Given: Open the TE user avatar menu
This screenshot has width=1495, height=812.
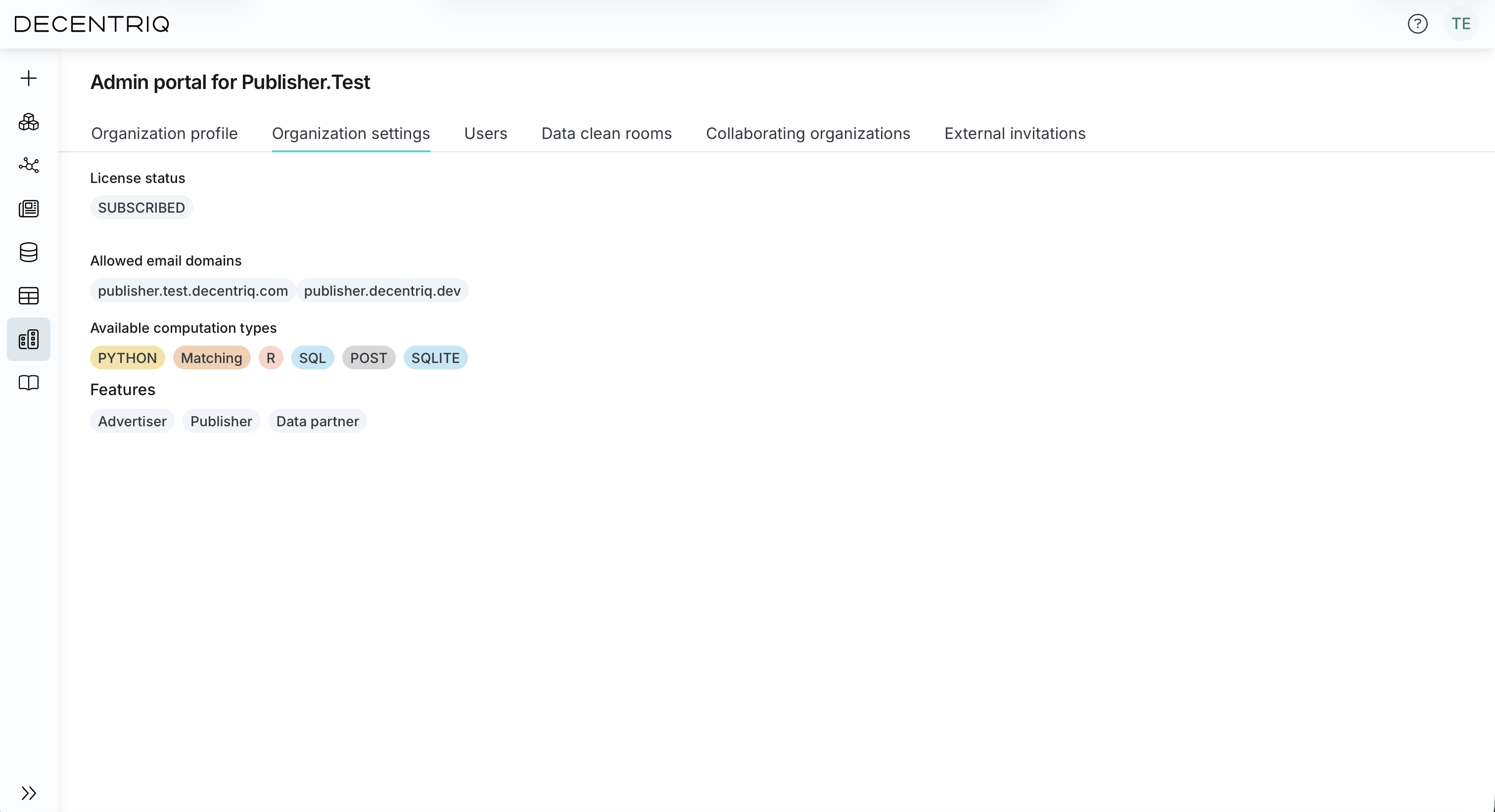Looking at the screenshot, I should coord(1461,24).
